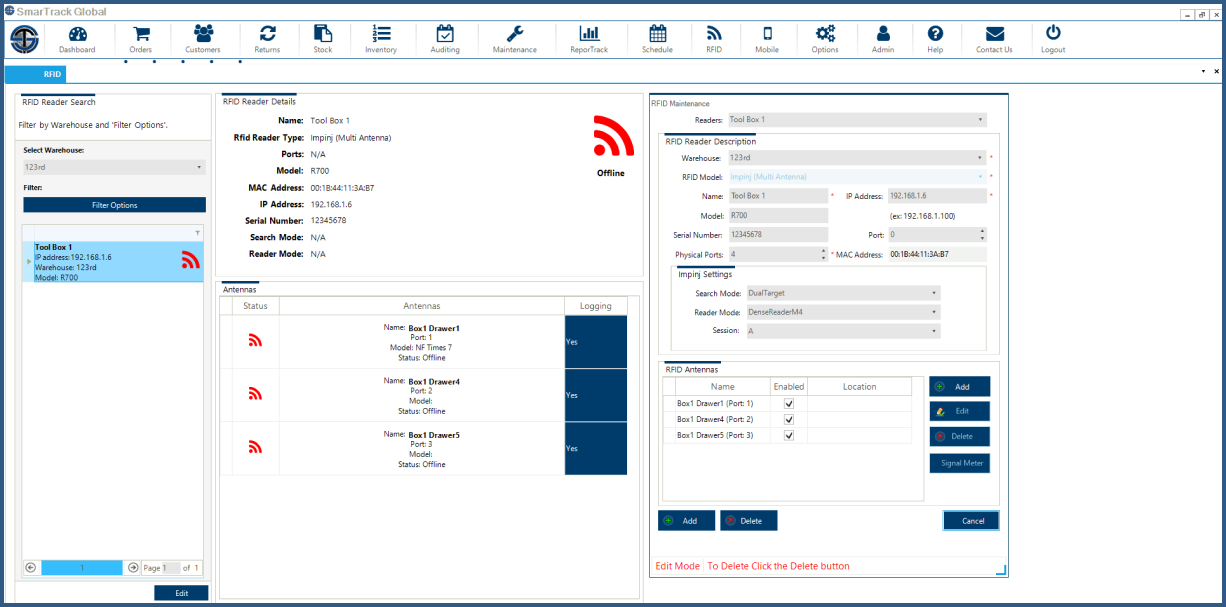Viewport: 1226px width, 607px height.
Task: Cancel the RFID maintenance edit
Action: point(971,520)
